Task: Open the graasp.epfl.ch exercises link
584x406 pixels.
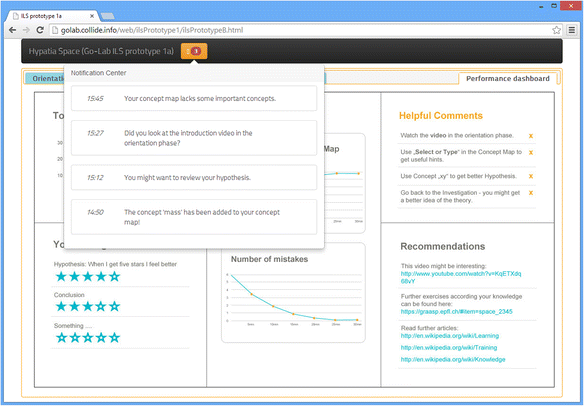Action: pos(457,311)
